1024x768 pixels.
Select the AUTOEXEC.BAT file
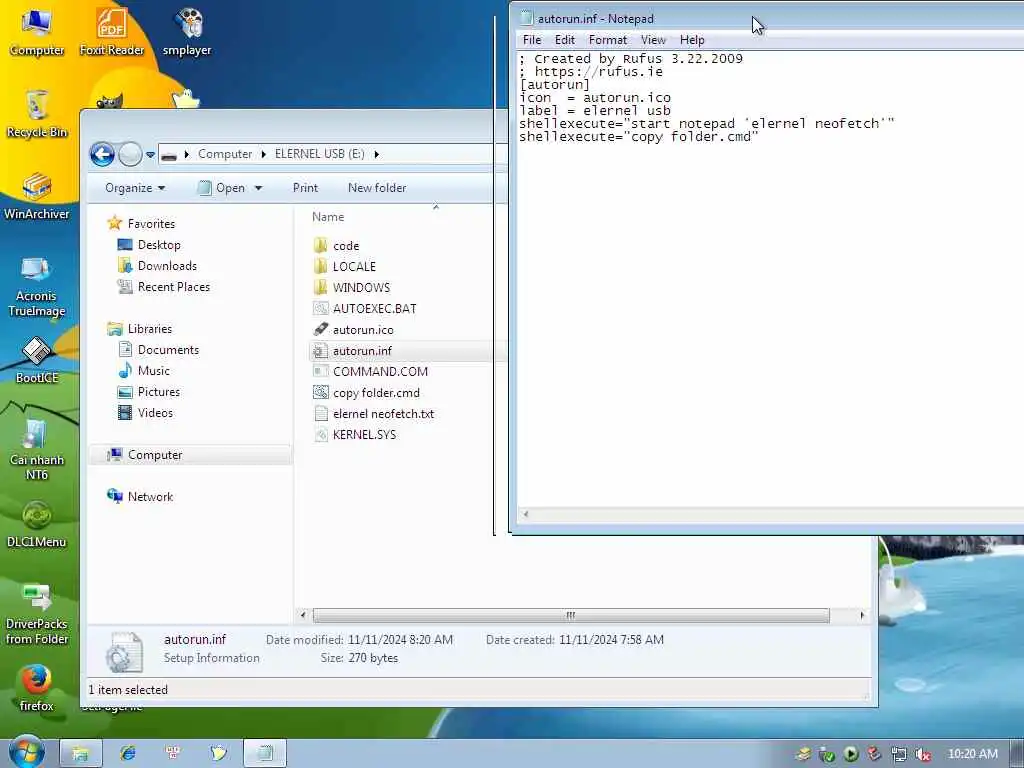[374, 308]
